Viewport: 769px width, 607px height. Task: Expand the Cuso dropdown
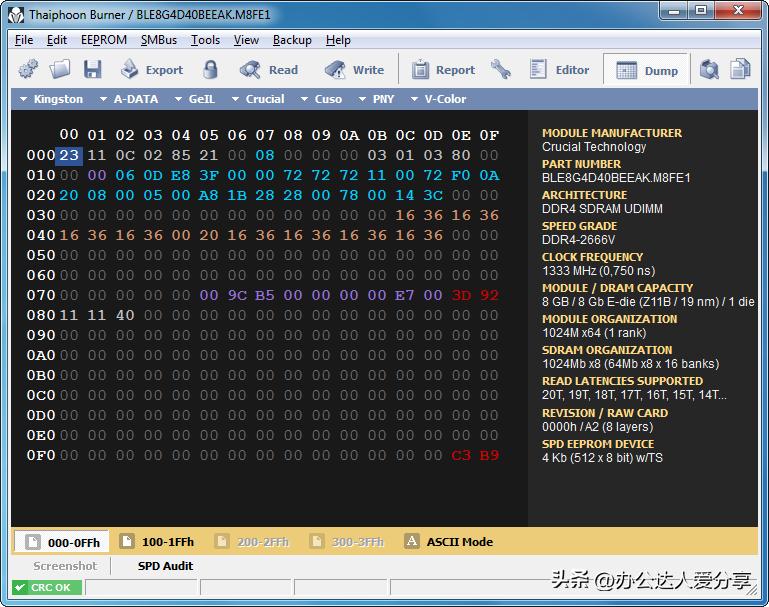pyautogui.click(x=321, y=99)
